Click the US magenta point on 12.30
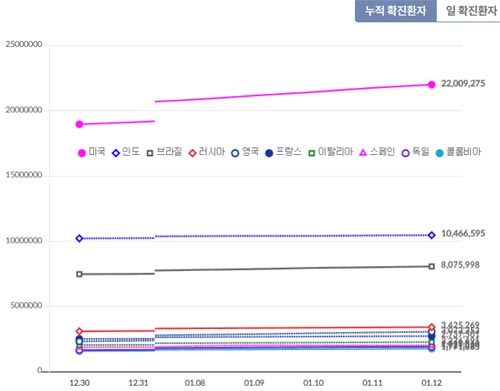This screenshot has width=500, height=391. point(79,124)
